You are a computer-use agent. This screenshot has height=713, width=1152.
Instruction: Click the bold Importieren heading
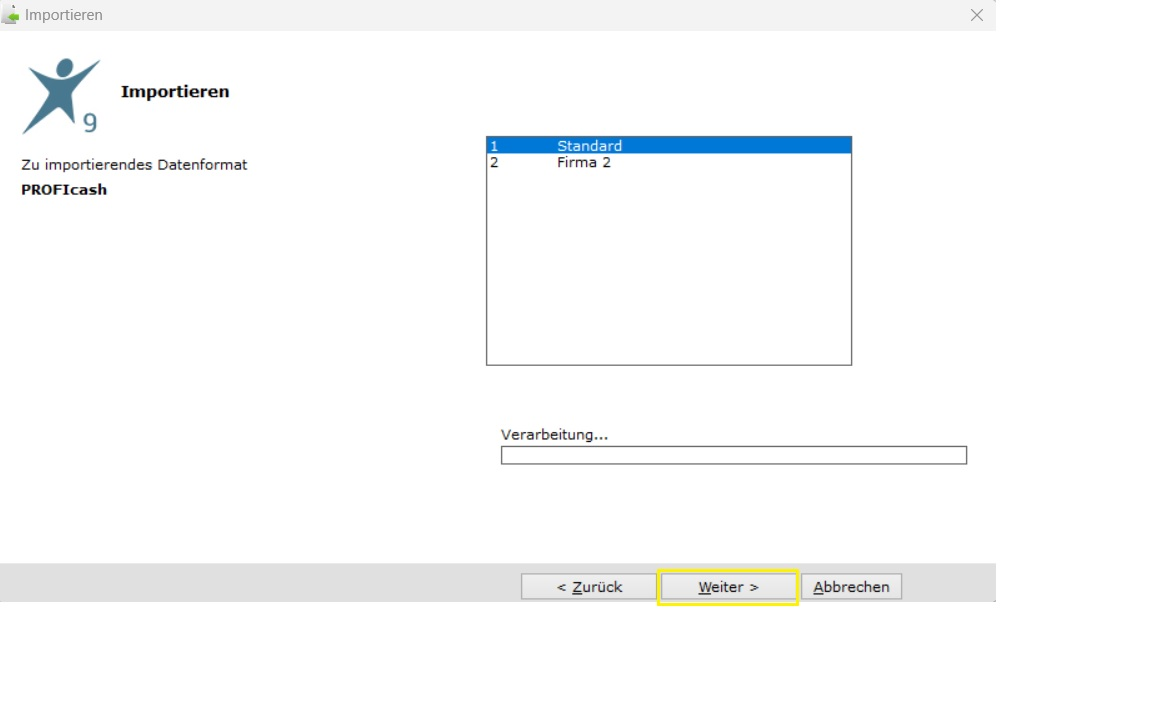point(175,91)
